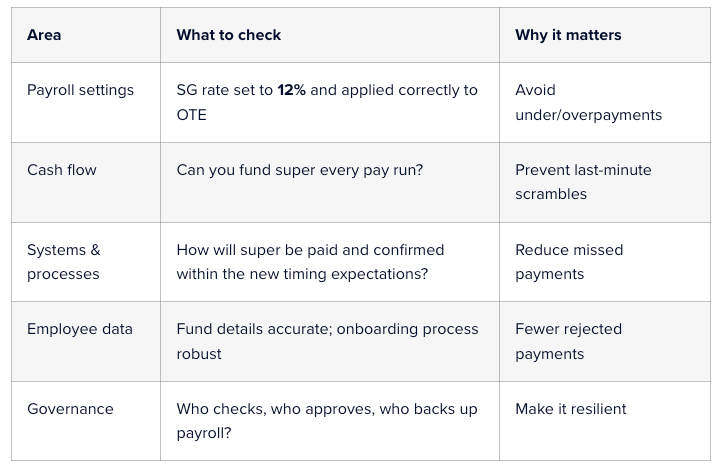This screenshot has width=716, height=472.
Task: Click the "Area" column header
Action: pyautogui.click(x=44, y=35)
